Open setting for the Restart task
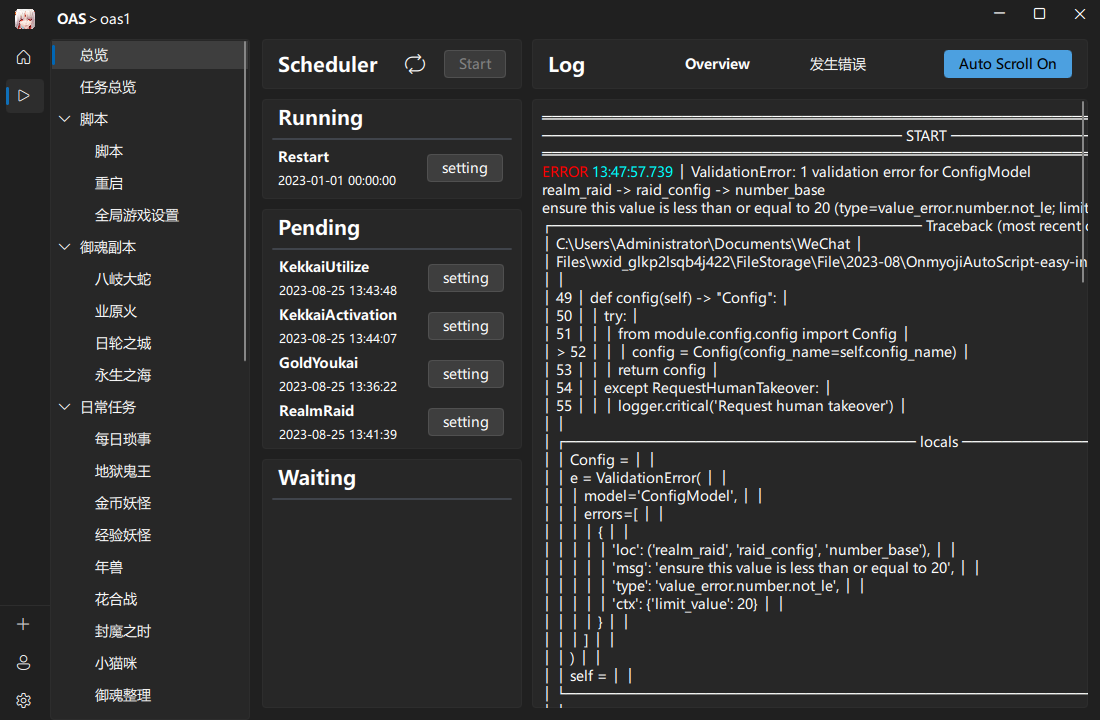Viewport: 1100px width, 720px height. tap(464, 168)
